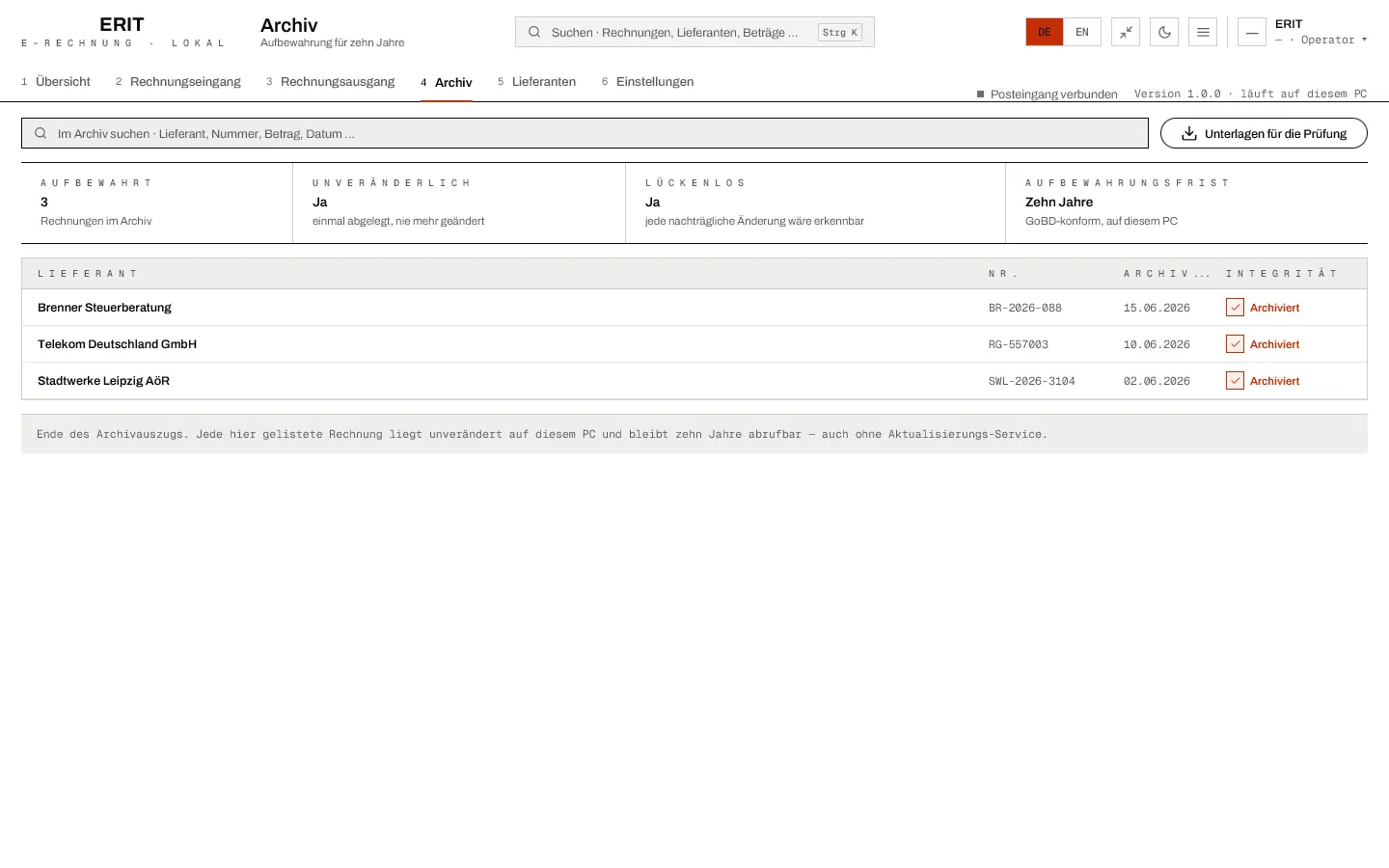The height and width of the screenshot is (868, 1389).
Task: Open the Stadtwerke Leipzig AöR row
Action: 694,381
